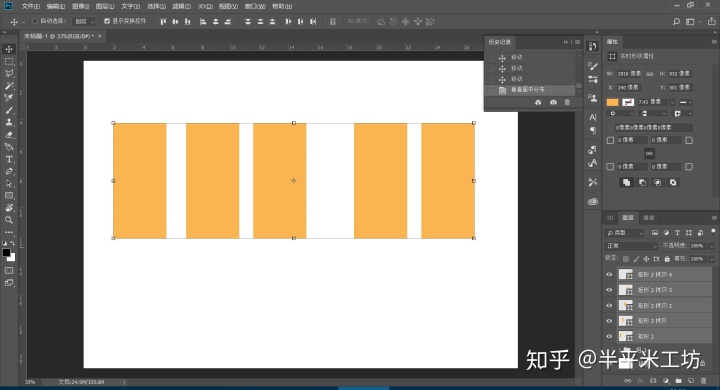Click the combine shapes path operation icon

(x=626, y=182)
